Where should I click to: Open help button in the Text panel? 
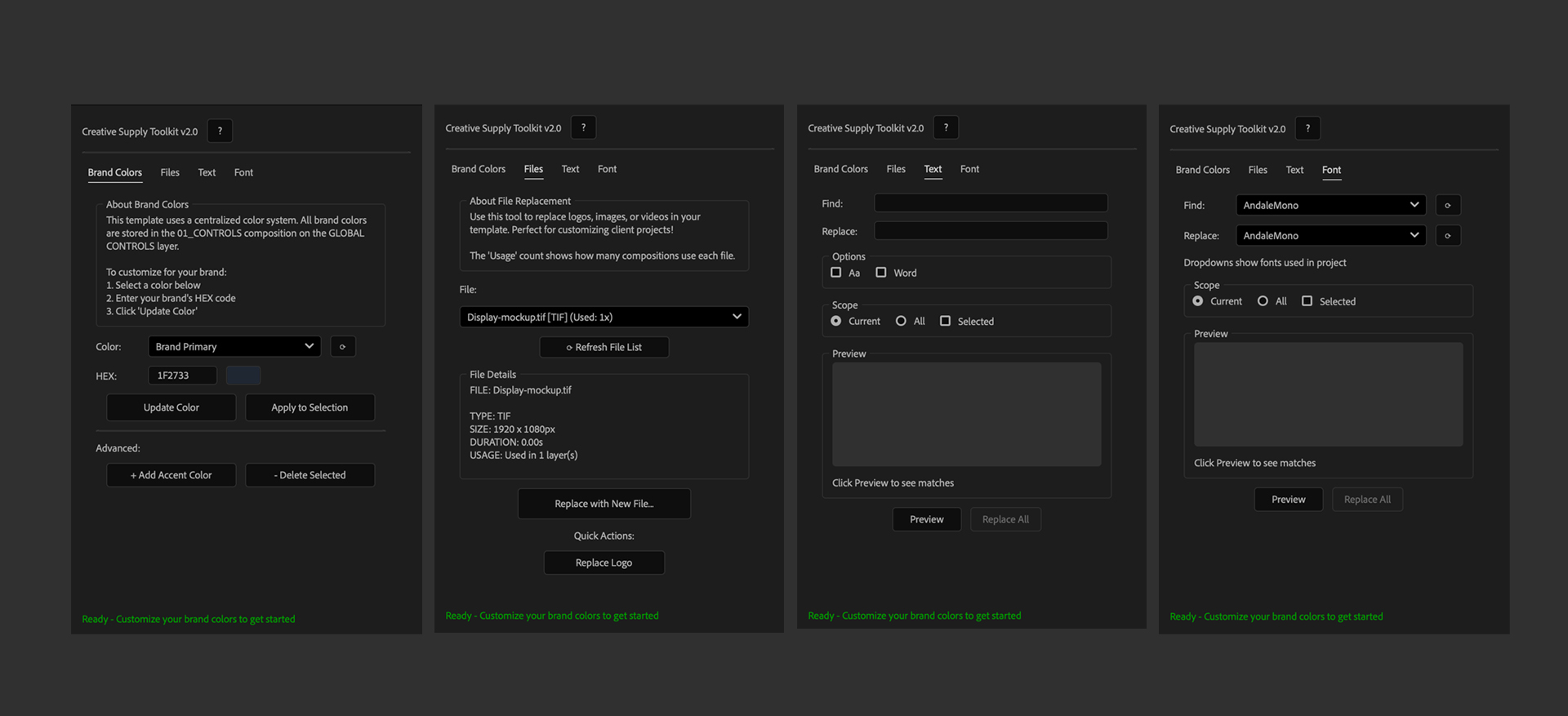[x=946, y=127]
